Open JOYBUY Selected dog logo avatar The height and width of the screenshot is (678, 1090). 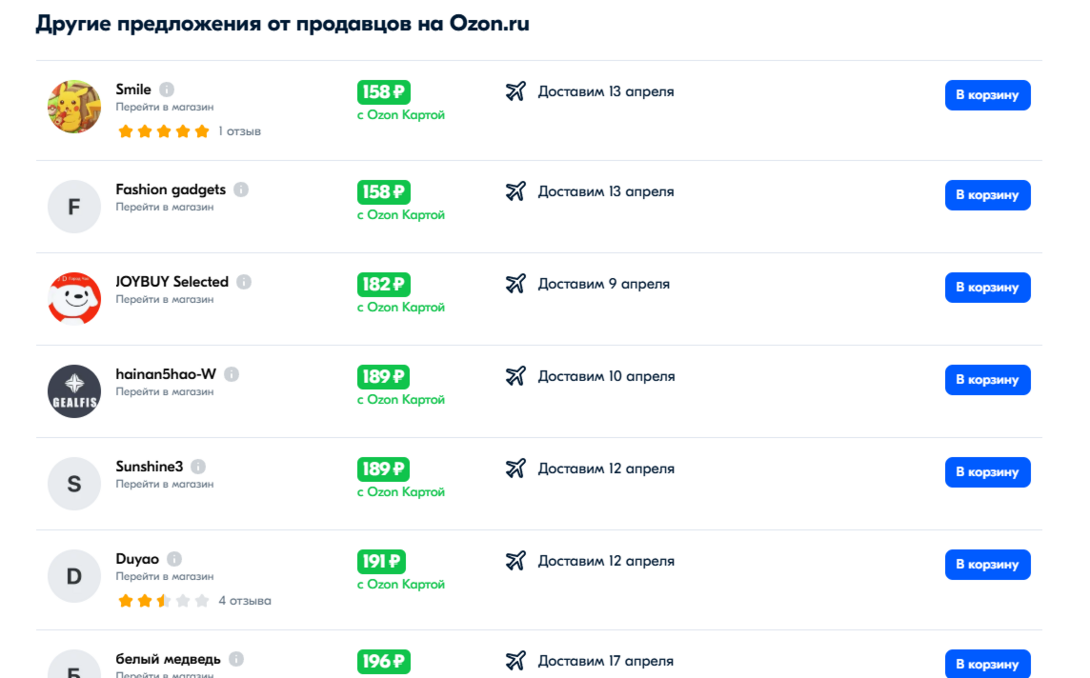click(74, 298)
